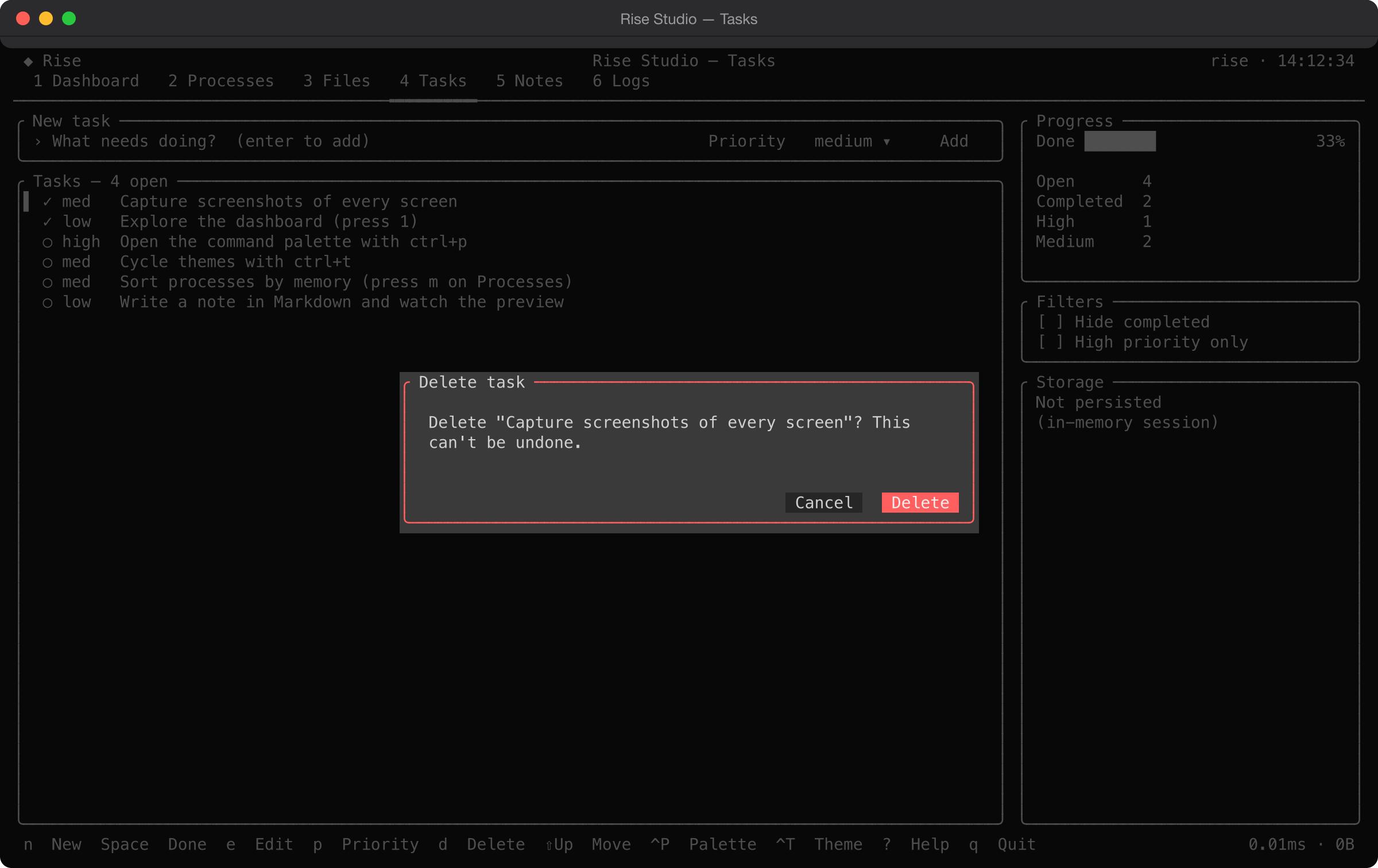Click the '^T Theme' footer shortcut

819,844
